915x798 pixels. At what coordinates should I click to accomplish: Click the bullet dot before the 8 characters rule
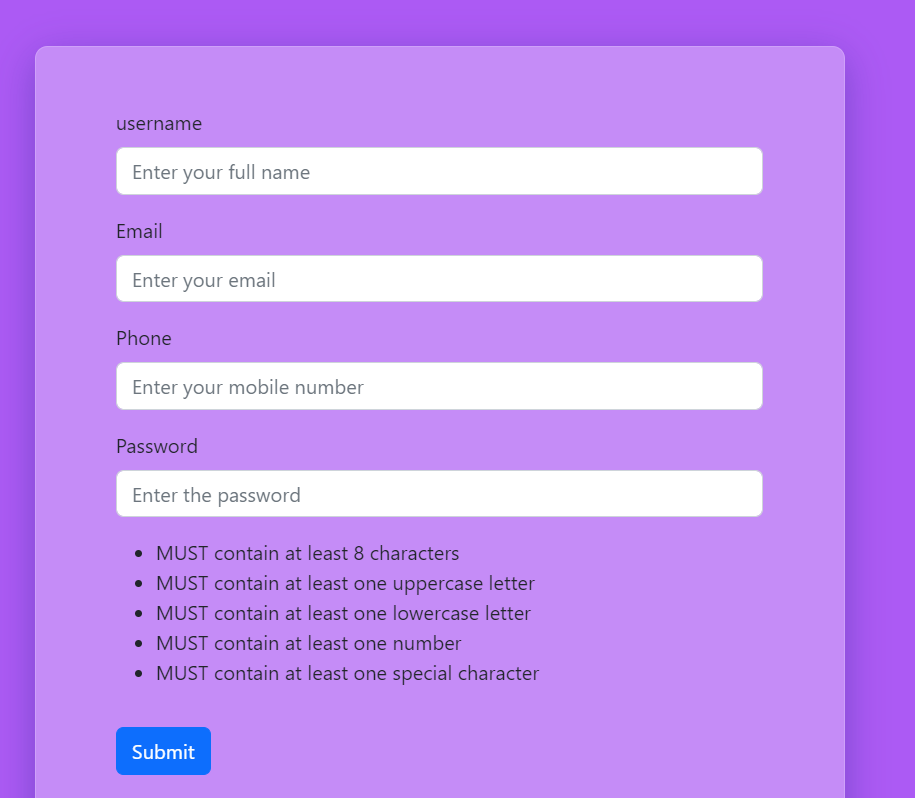point(138,554)
